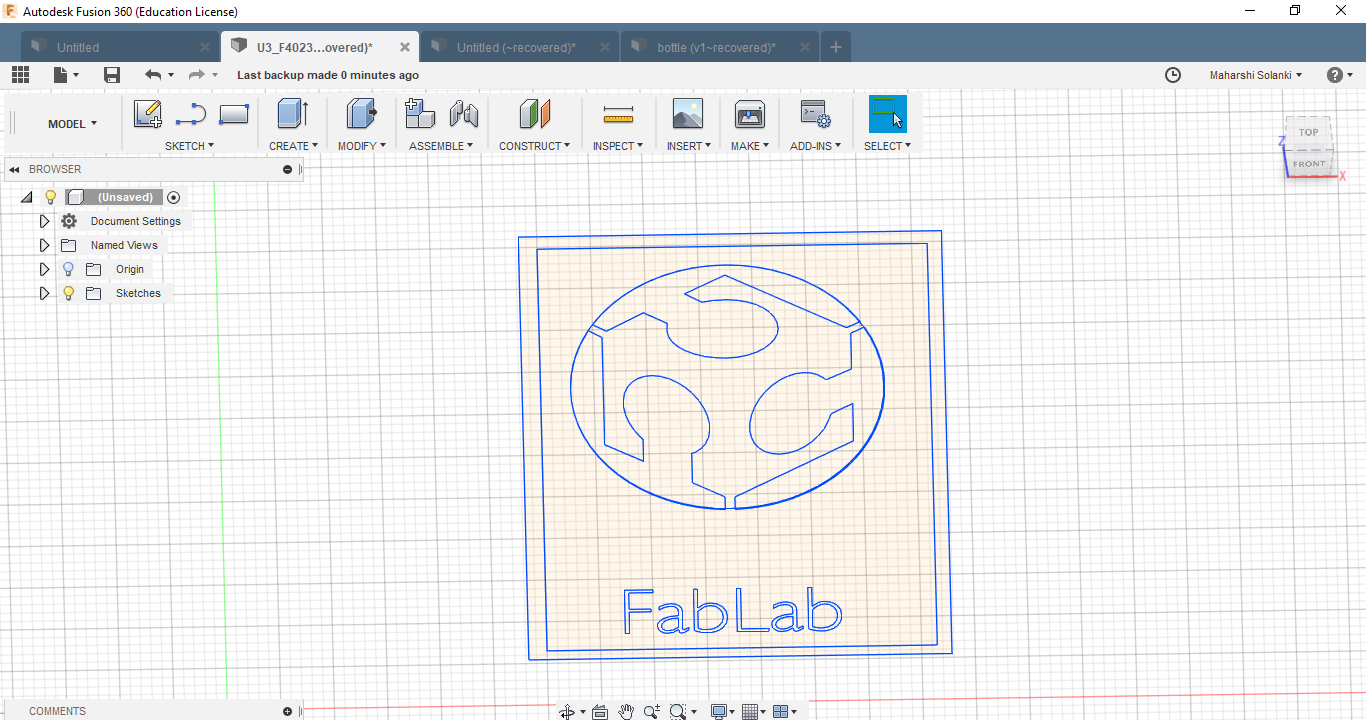Add a new design tab
This screenshot has height=720, width=1366.
[x=836, y=47]
